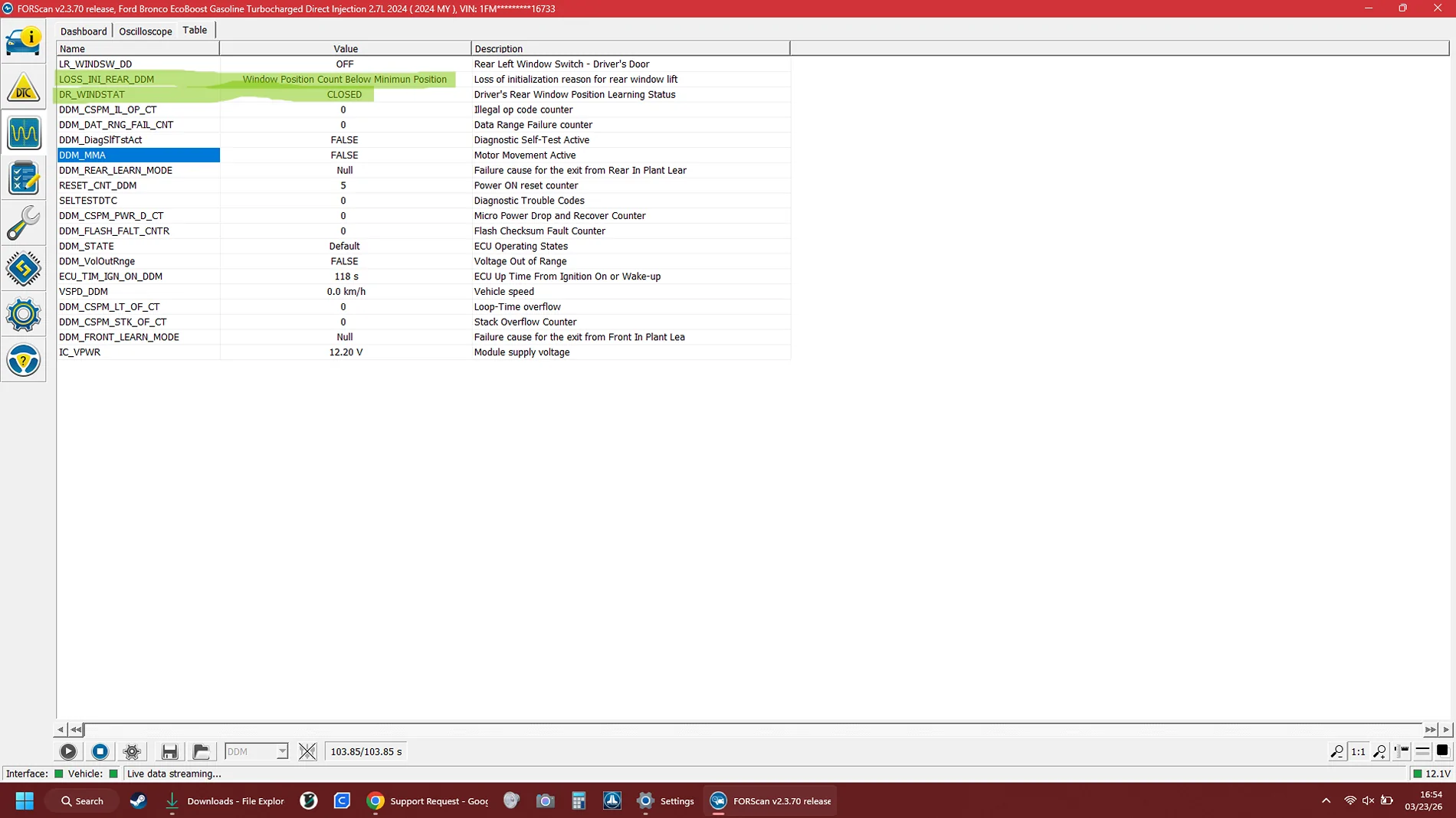Zoom out using the magnifier minus icon
Image resolution: width=1456 pixels, height=818 pixels.
click(1336, 751)
